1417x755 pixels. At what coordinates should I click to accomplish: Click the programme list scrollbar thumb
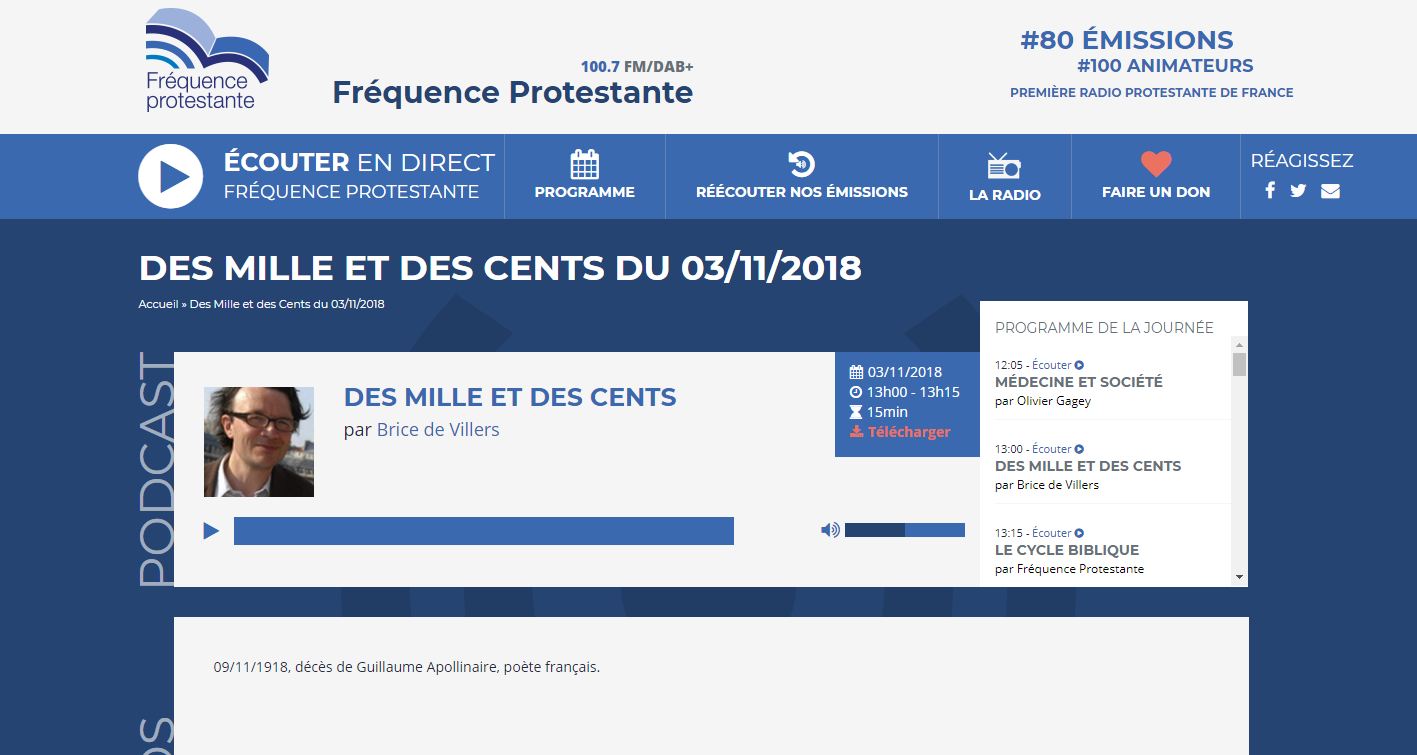tap(1240, 364)
